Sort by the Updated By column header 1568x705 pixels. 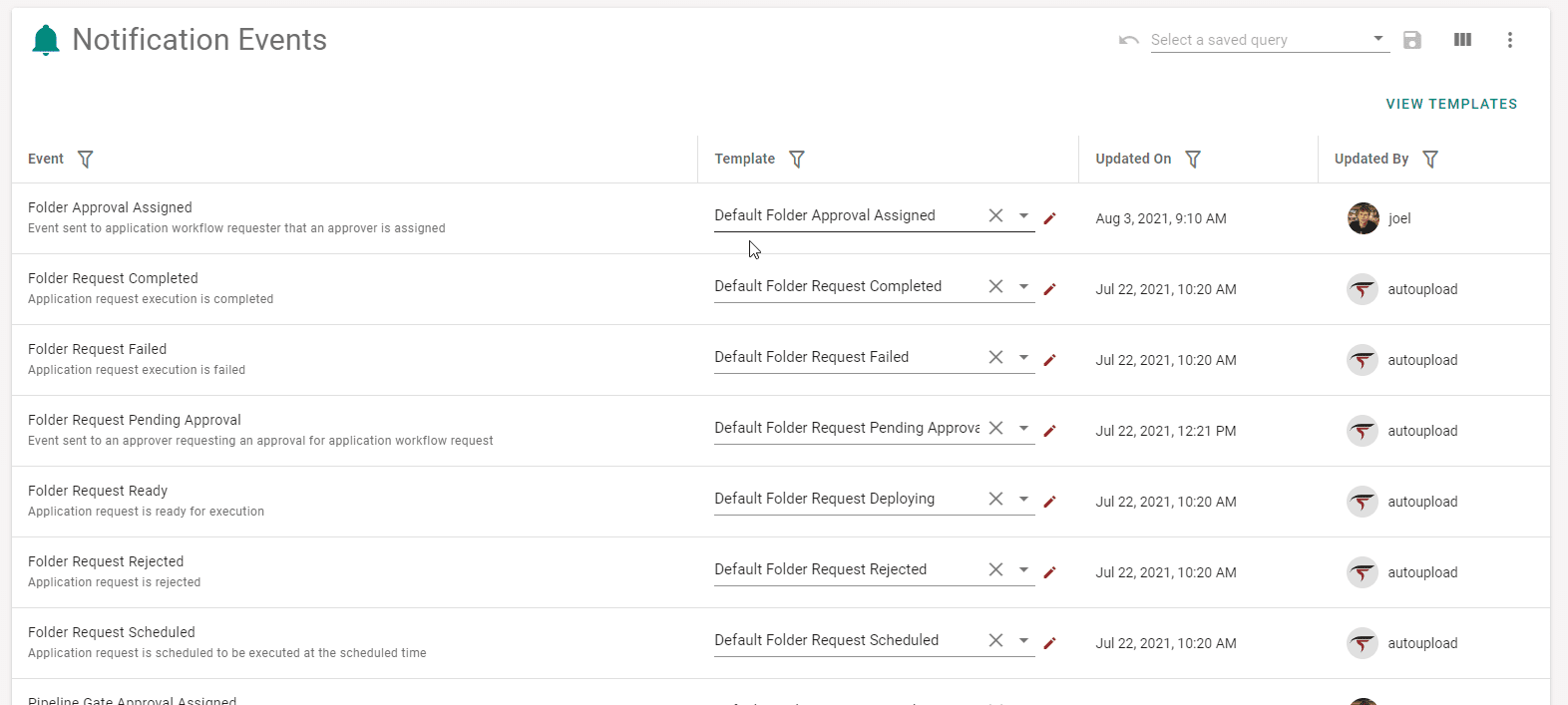(1372, 159)
